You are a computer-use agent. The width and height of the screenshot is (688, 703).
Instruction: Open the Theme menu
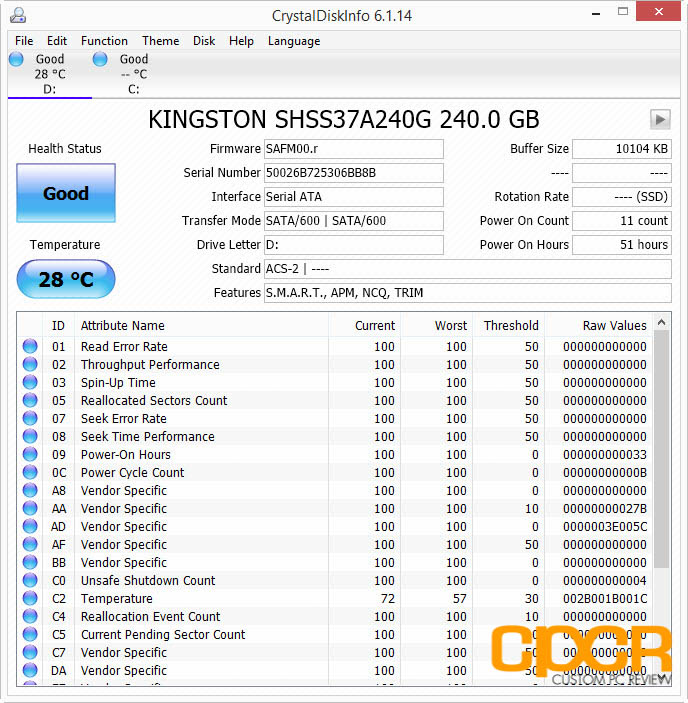click(160, 41)
